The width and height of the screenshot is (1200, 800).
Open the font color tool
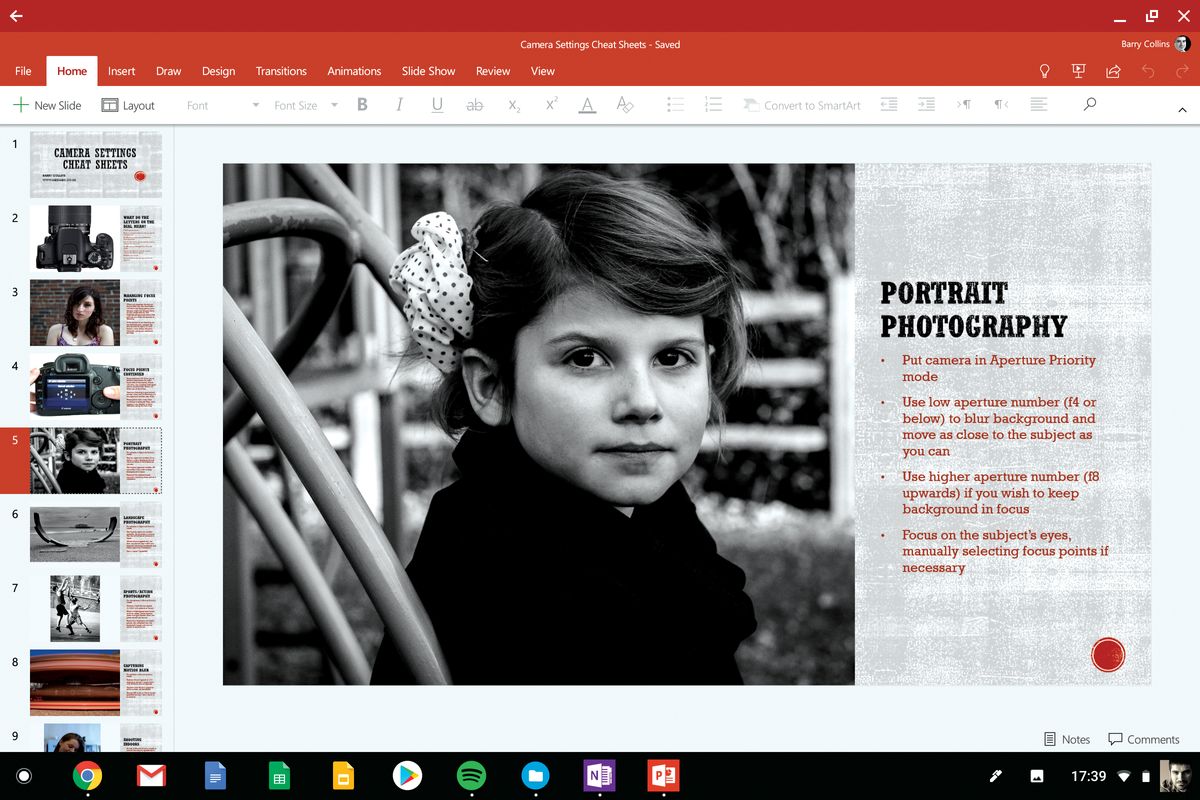click(x=587, y=104)
